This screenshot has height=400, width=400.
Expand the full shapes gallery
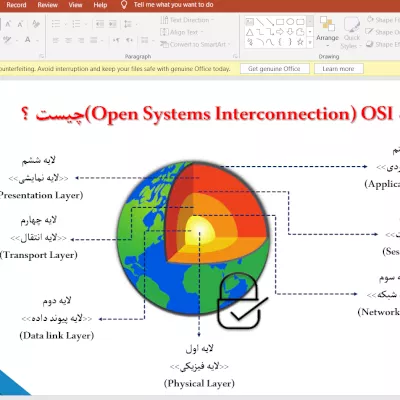[x=310, y=43]
